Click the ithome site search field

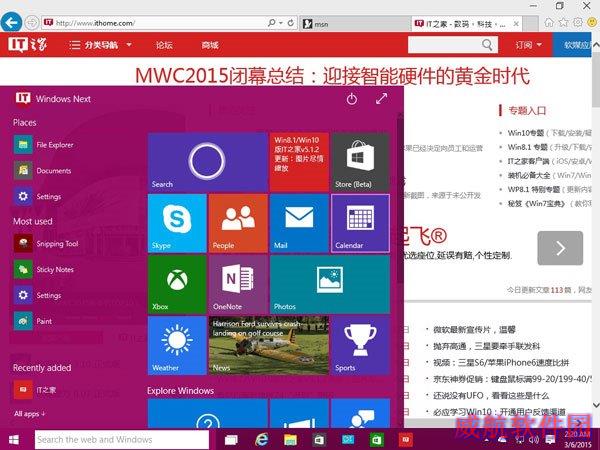443,45
